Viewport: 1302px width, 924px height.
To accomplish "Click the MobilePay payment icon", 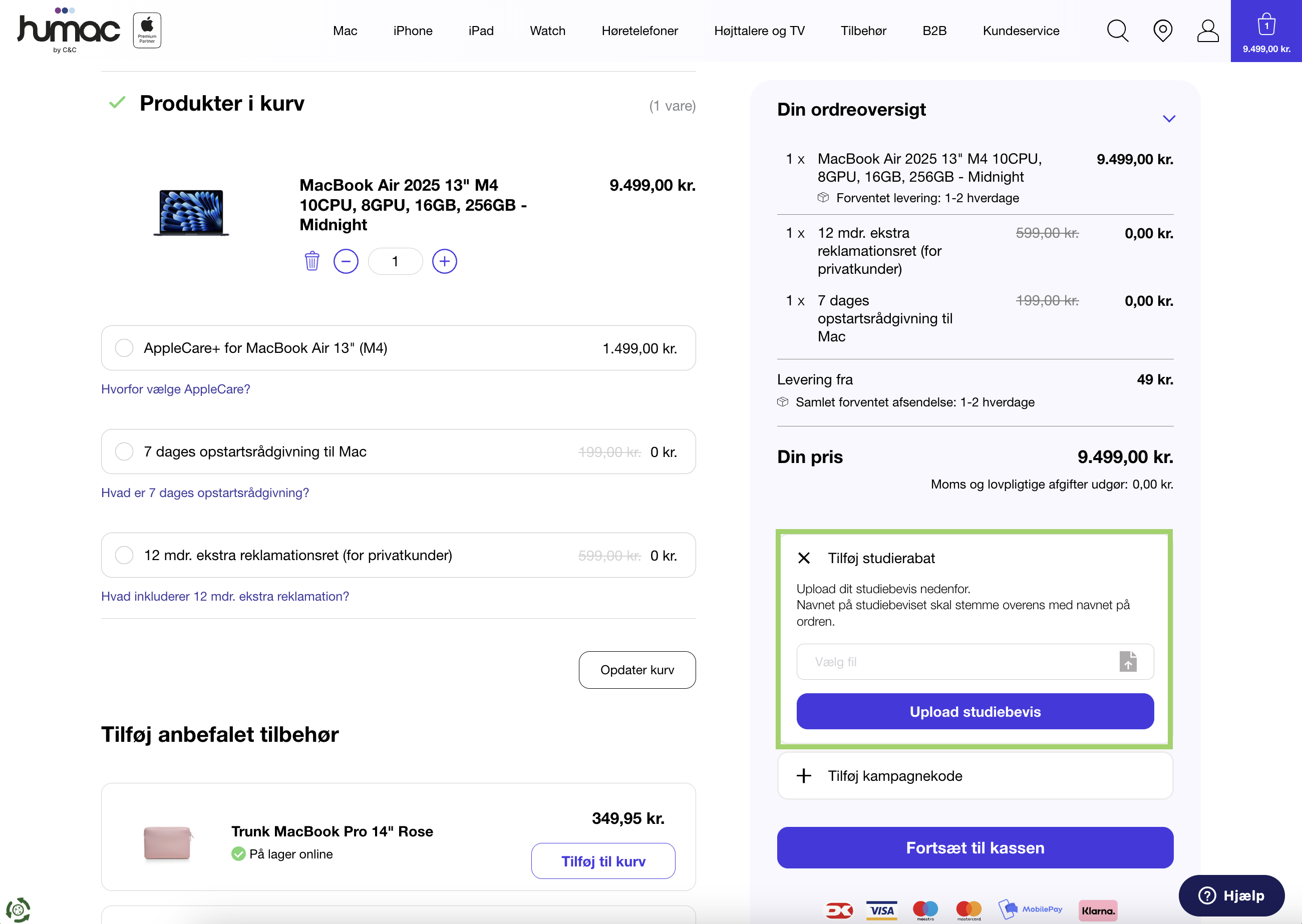I will (1031, 909).
